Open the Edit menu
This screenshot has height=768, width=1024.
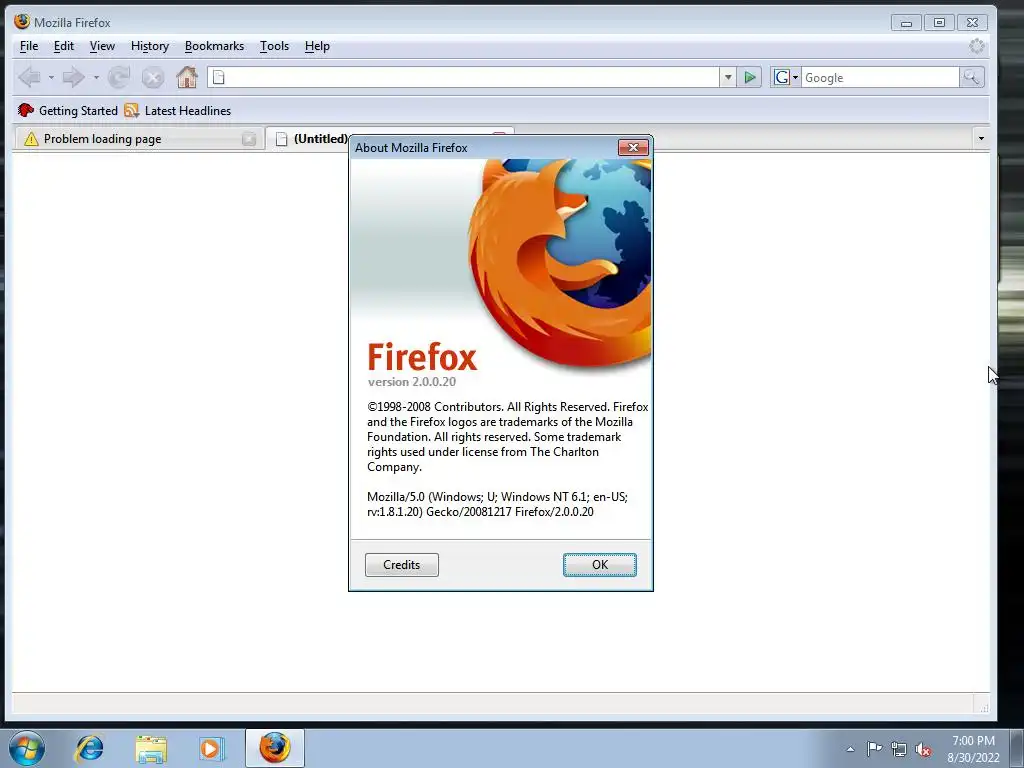(x=63, y=46)
